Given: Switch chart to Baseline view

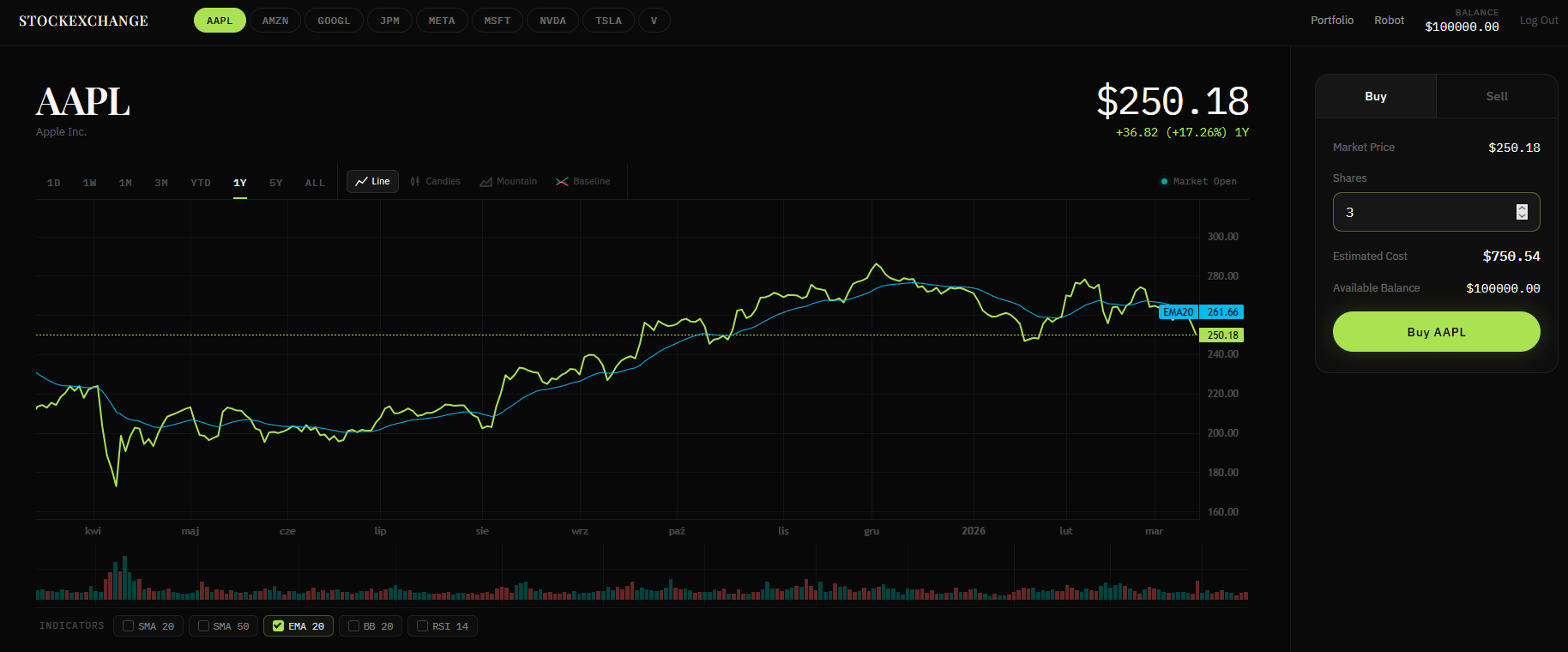Looking at the screenshot, I should coord(583,182).
